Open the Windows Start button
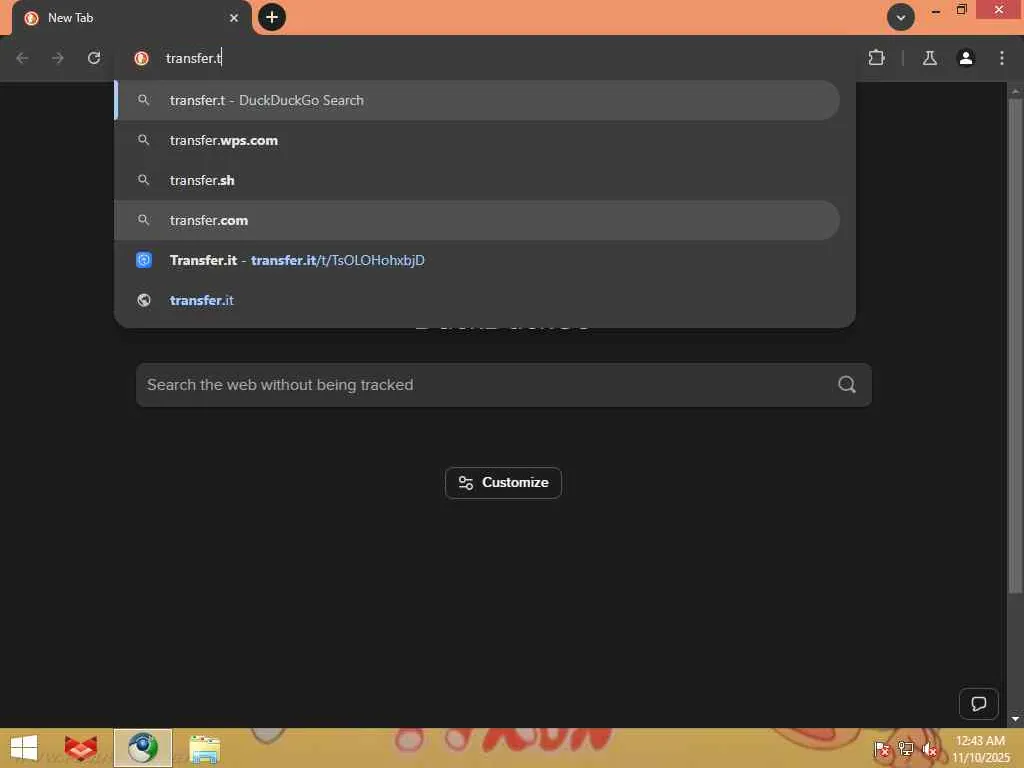This screenshot has height=768, width=1024. [x=24, y=748]
